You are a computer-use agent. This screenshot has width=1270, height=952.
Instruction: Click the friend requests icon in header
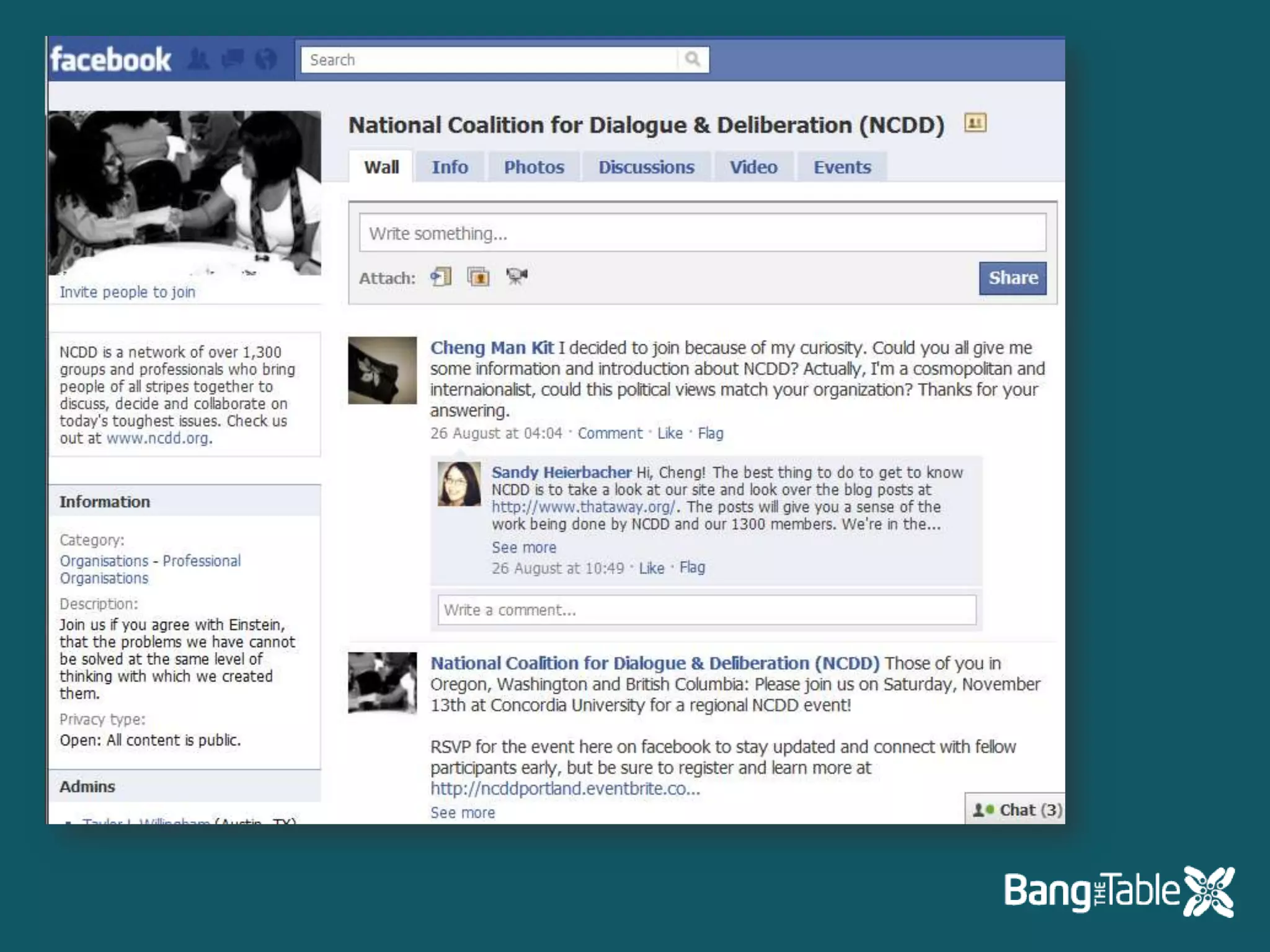tap(198, 59)
